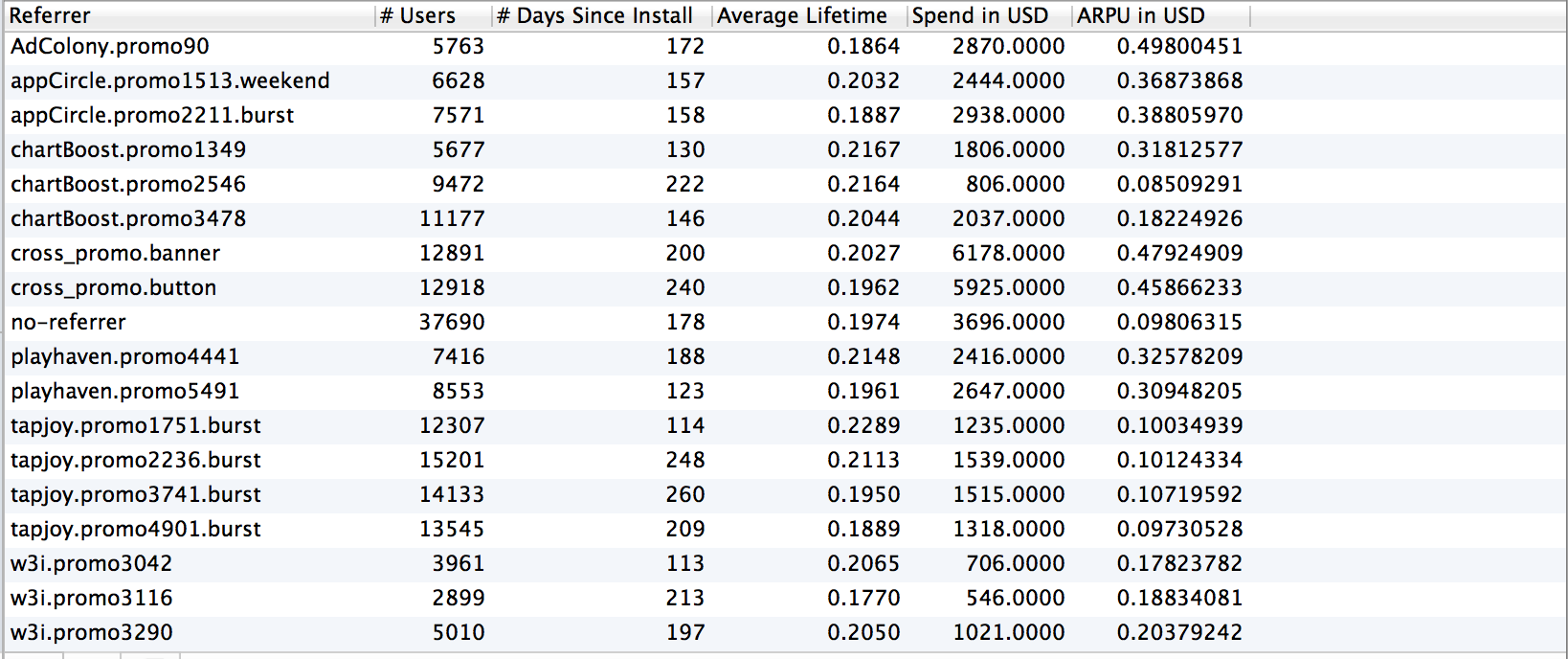Viewport: 1568px width, 659px height.
Task: Select the tapjoy.promo3741.burst cell
Action: pyautogui.click(x=136, y=494)
